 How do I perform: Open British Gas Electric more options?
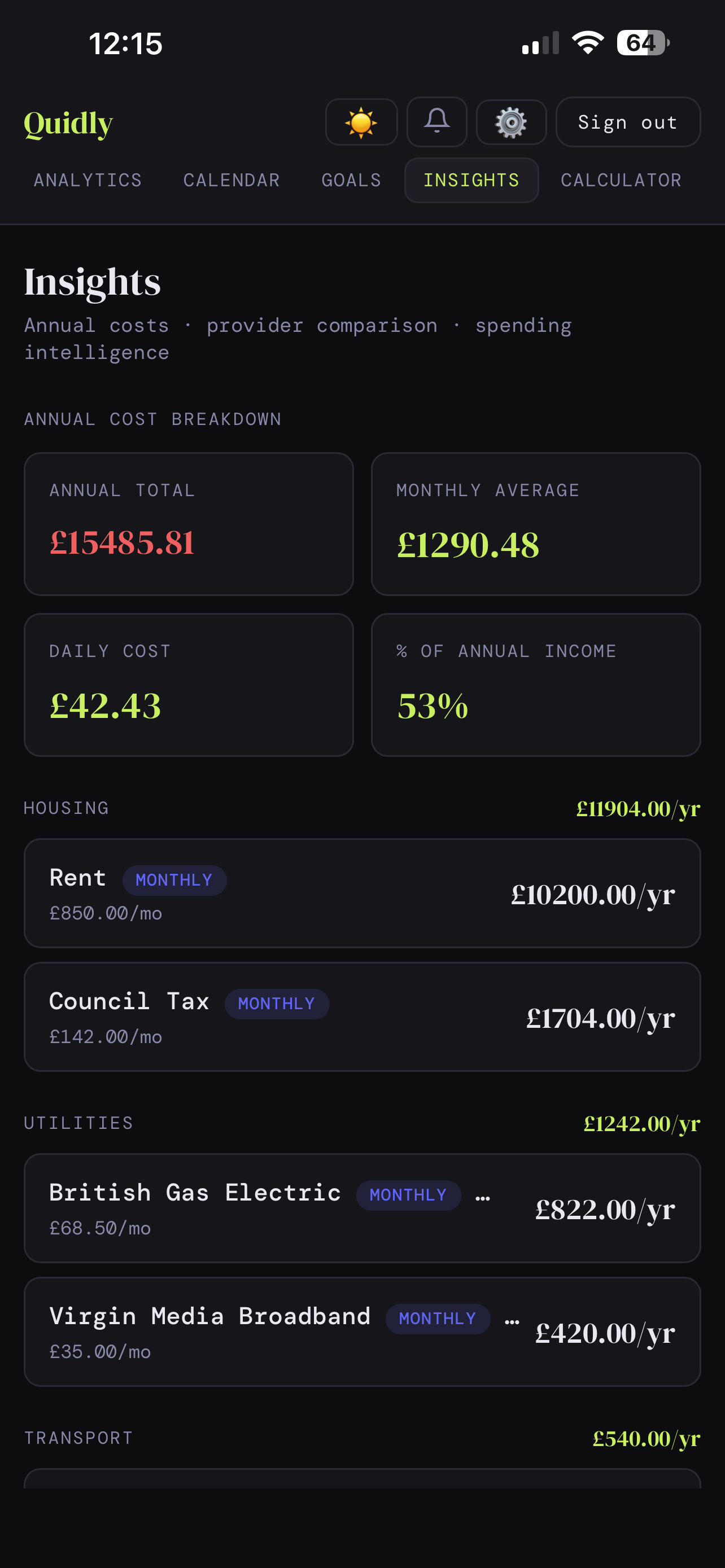[x=483, y=1197]
